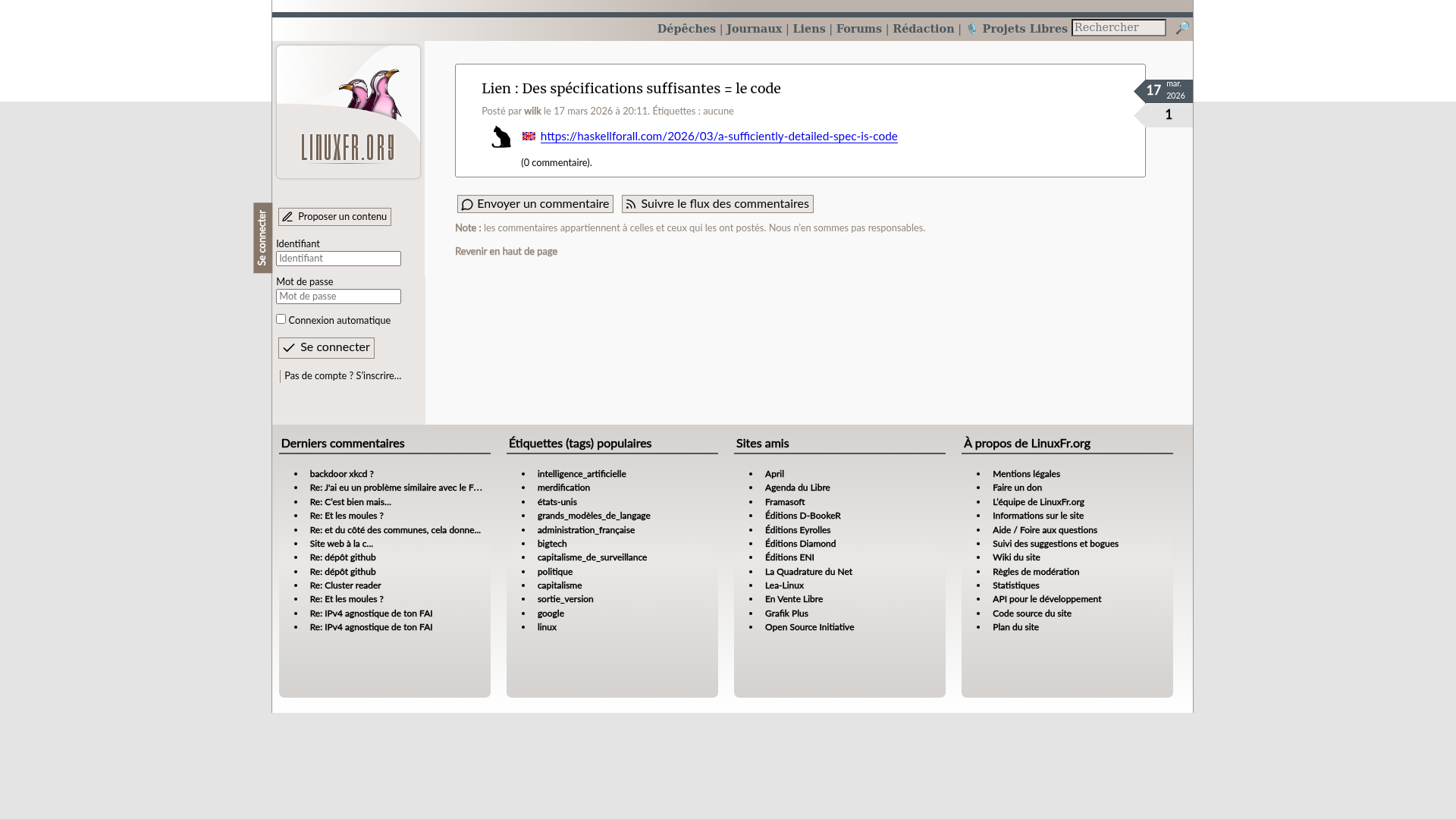Click the black cat avatar icon
Screen dimensions: 1456x819
(501, 137)
